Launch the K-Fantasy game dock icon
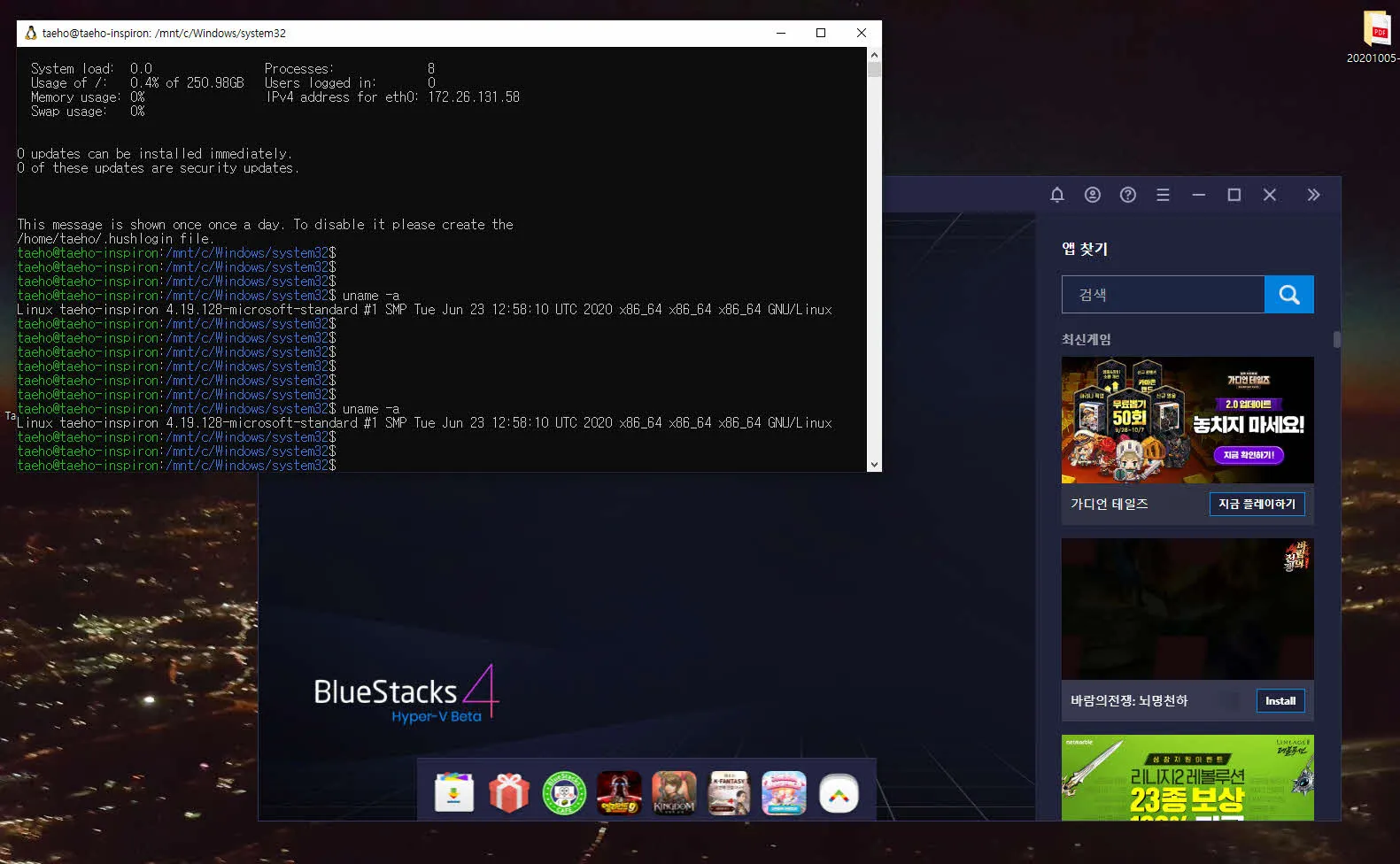The width and height of the screenshot is (1400, 864). coord(729,792)
